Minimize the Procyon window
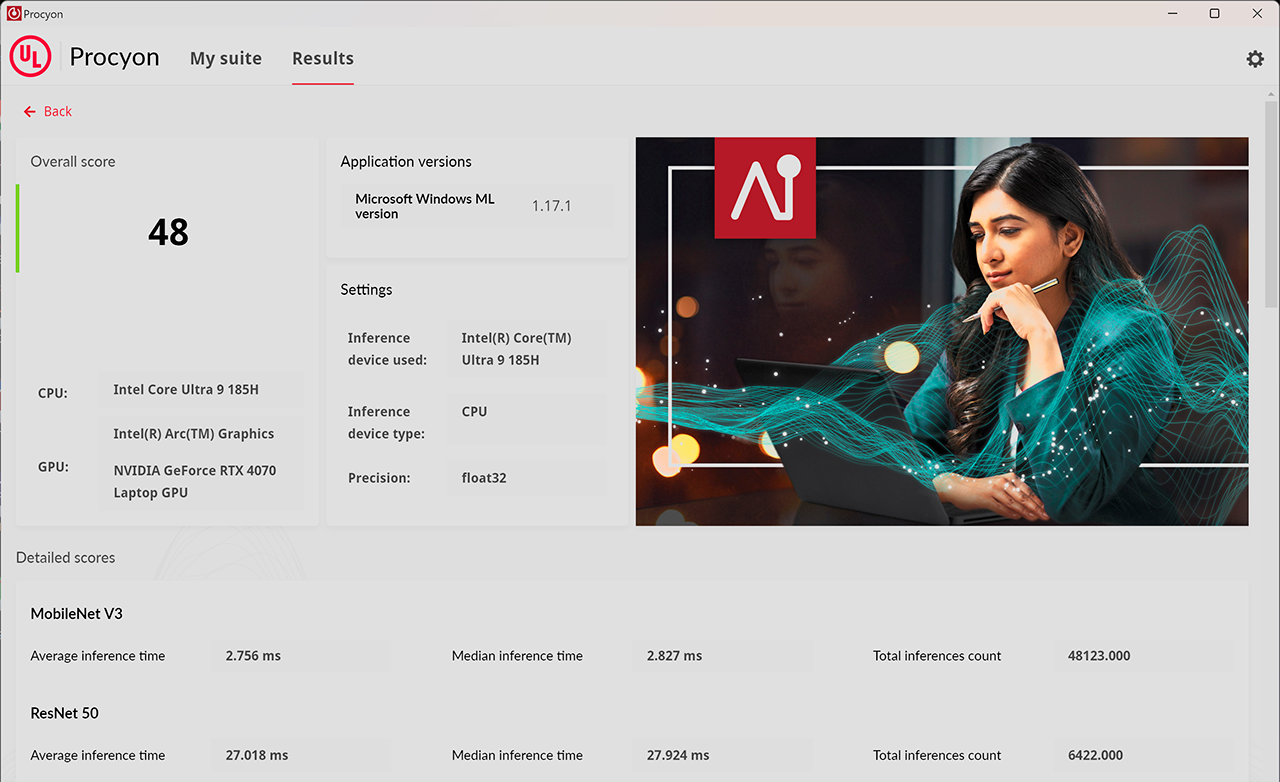This screenshot has width=1280, height=782. 1171,14
